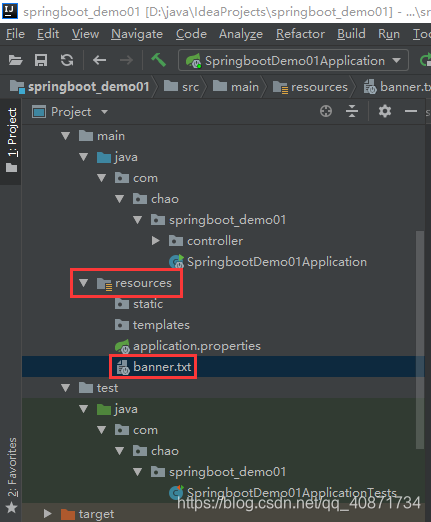431x522 pixels.
Task: Click the Synchronize refresh icon
Action: [x=67, y=60]
